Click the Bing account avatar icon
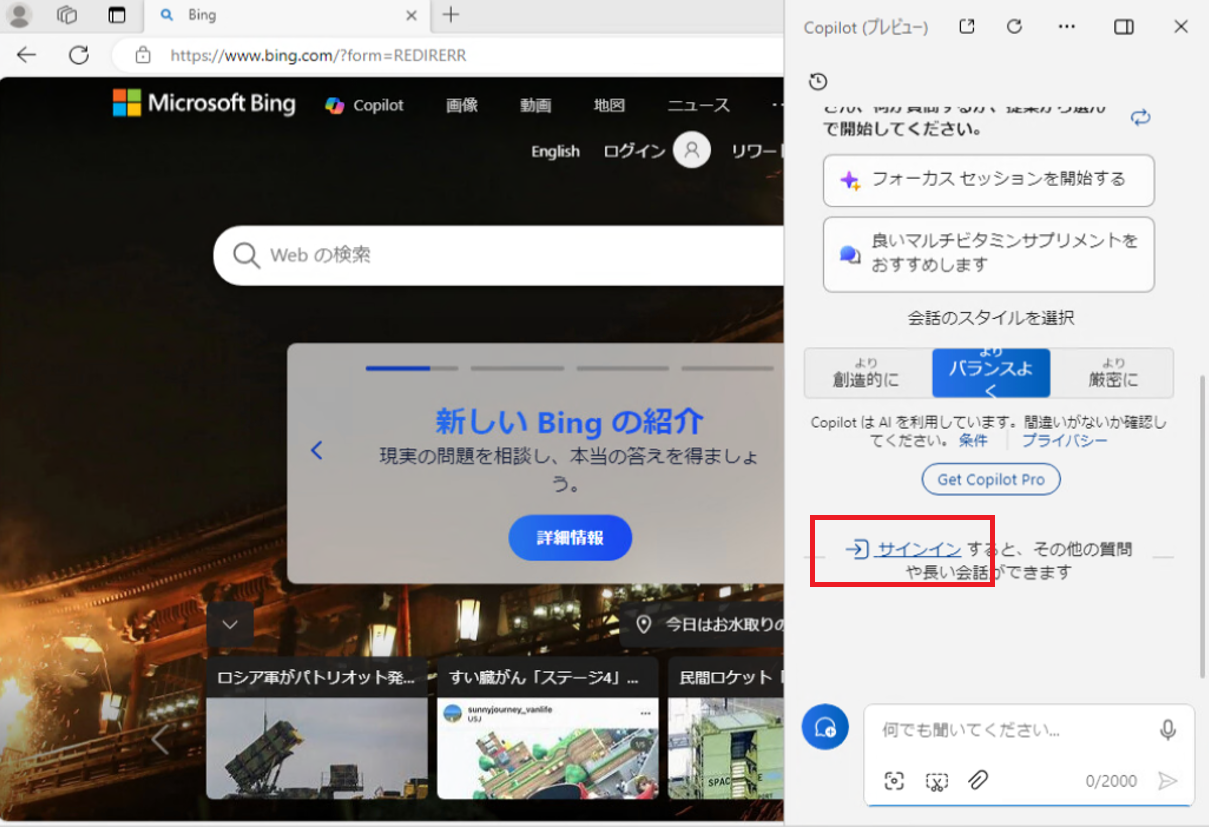The height and width of the screenshot is (827, 1209). [691, 151]
